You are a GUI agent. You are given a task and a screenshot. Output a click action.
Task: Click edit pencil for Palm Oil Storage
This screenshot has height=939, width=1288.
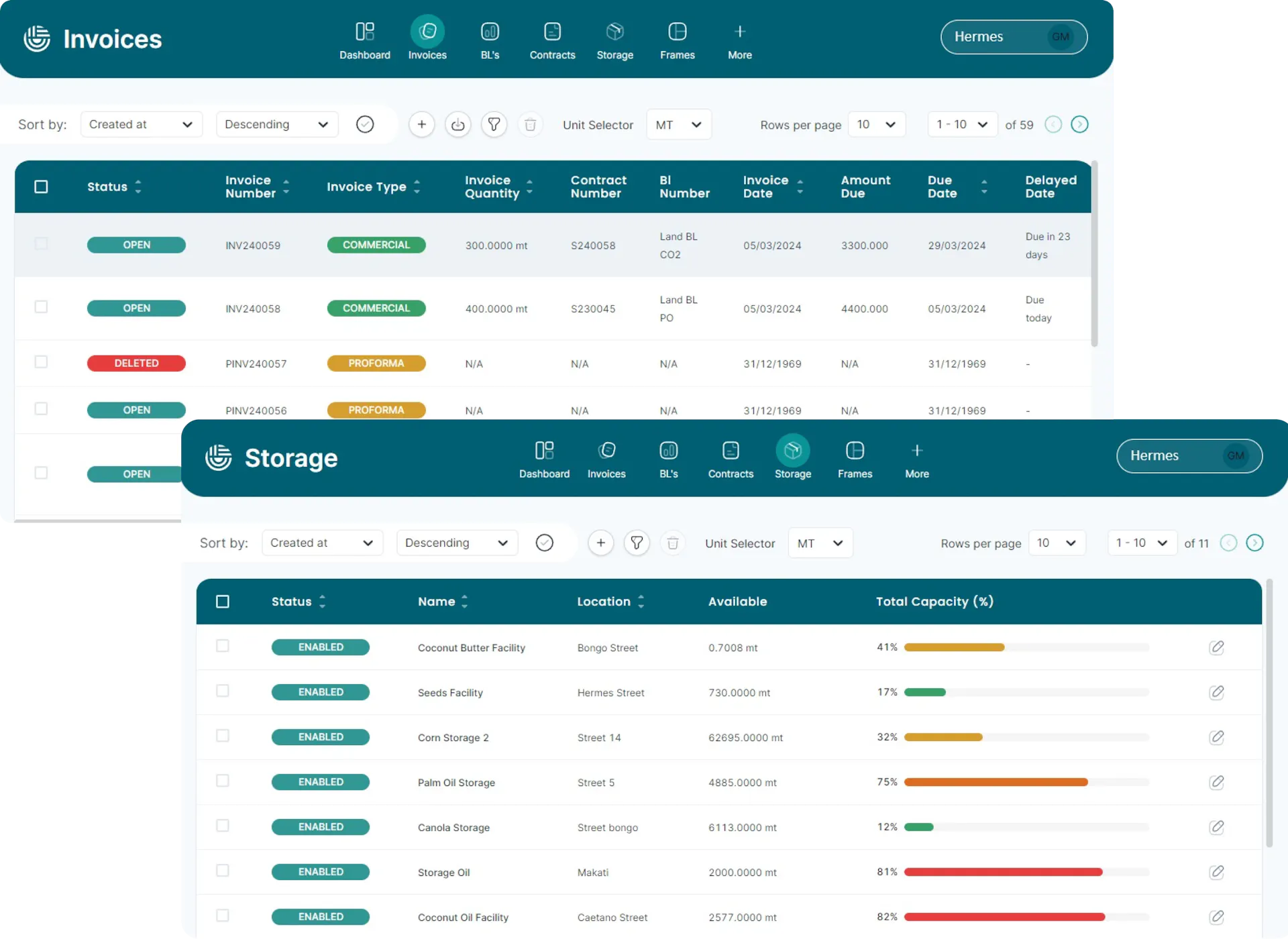[1216, 782]
